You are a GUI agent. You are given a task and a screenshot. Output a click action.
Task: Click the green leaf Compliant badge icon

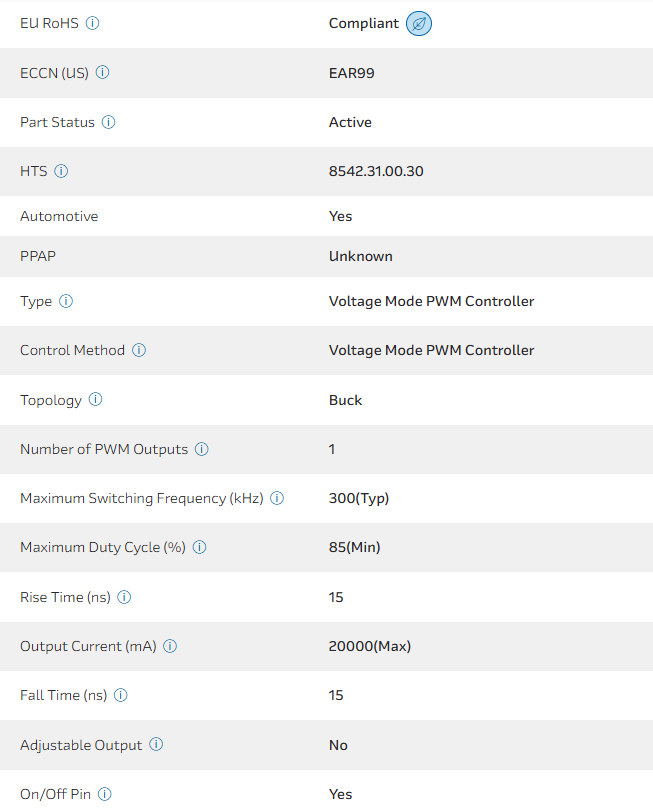click(419, 23)
